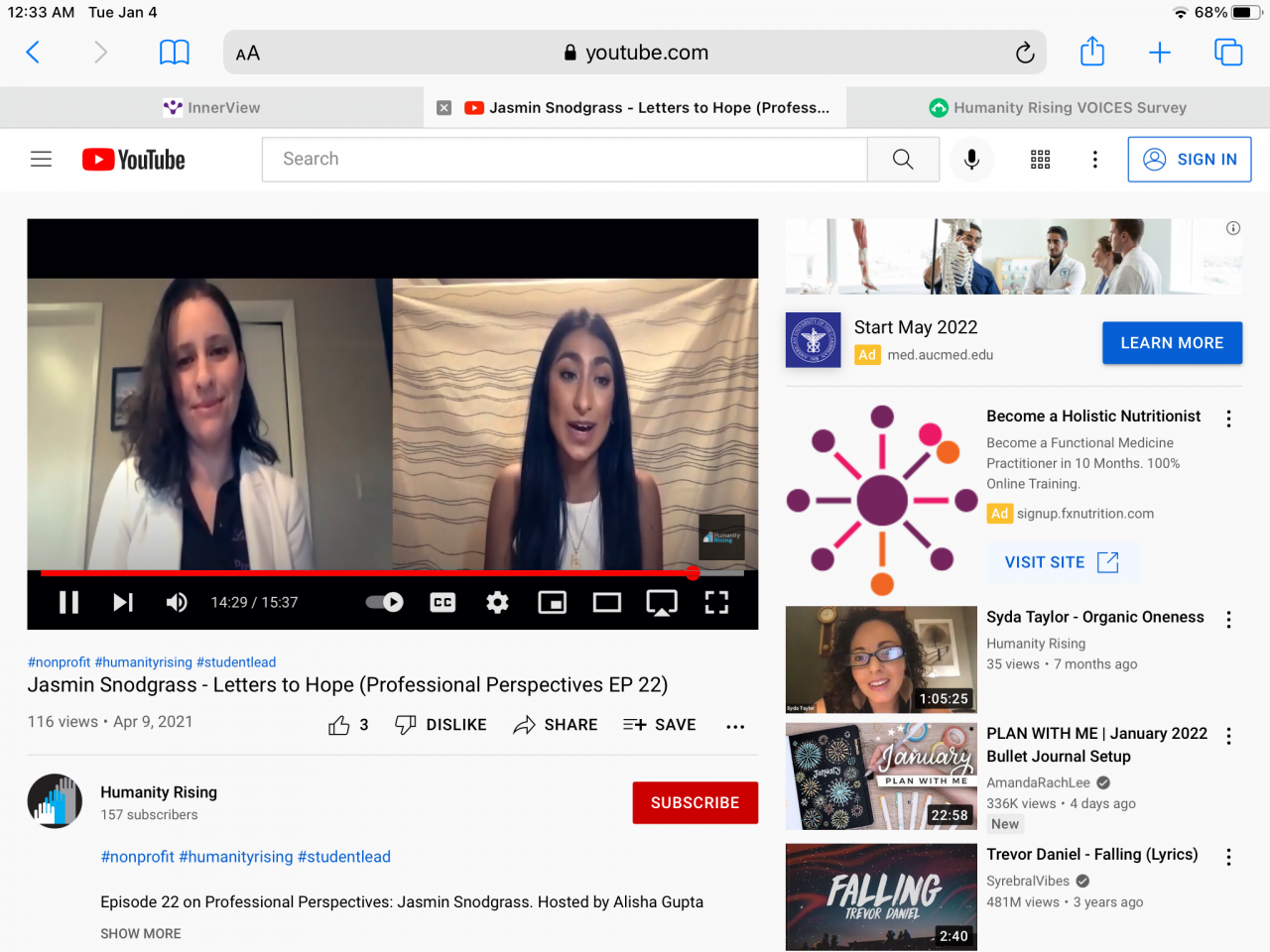Image resolution: width=1270 pixels, height=952 pixels.
Task: Open the #nonprofit hashtag above title
Action: 60,662
